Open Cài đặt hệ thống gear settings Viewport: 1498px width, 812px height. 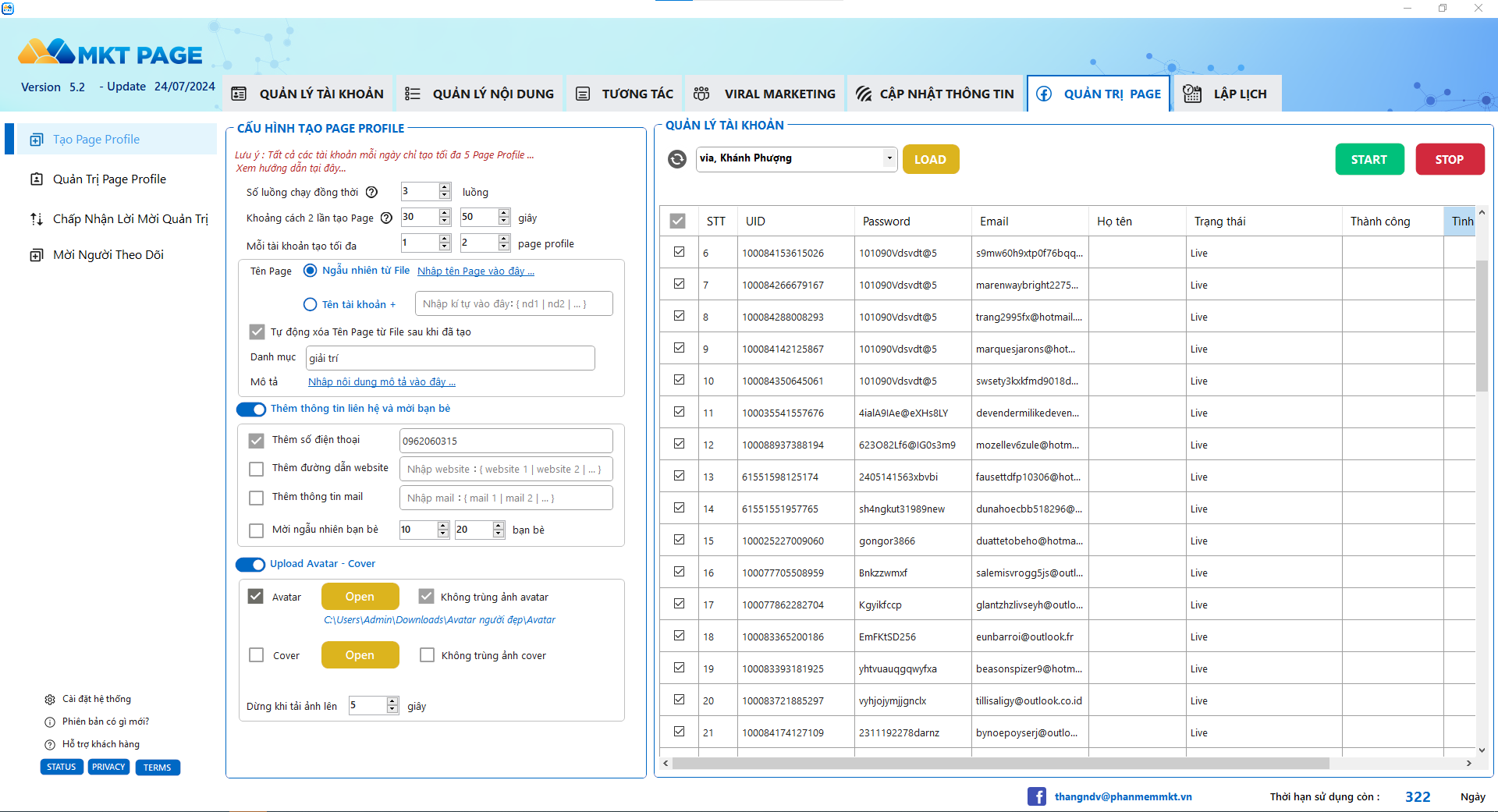point(50,700)
